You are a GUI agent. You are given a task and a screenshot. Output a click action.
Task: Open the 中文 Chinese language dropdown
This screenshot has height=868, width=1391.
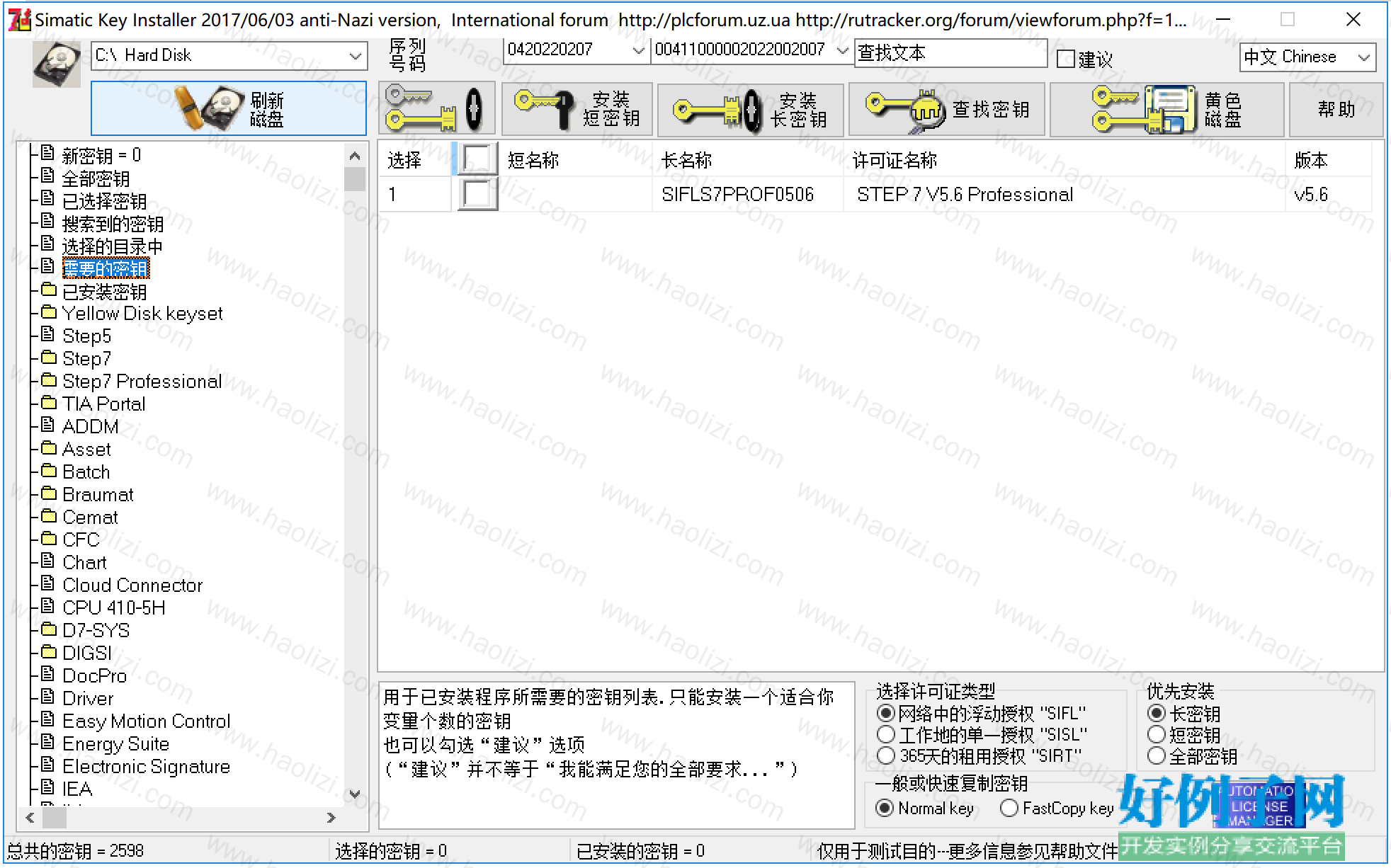[1364, 57]
